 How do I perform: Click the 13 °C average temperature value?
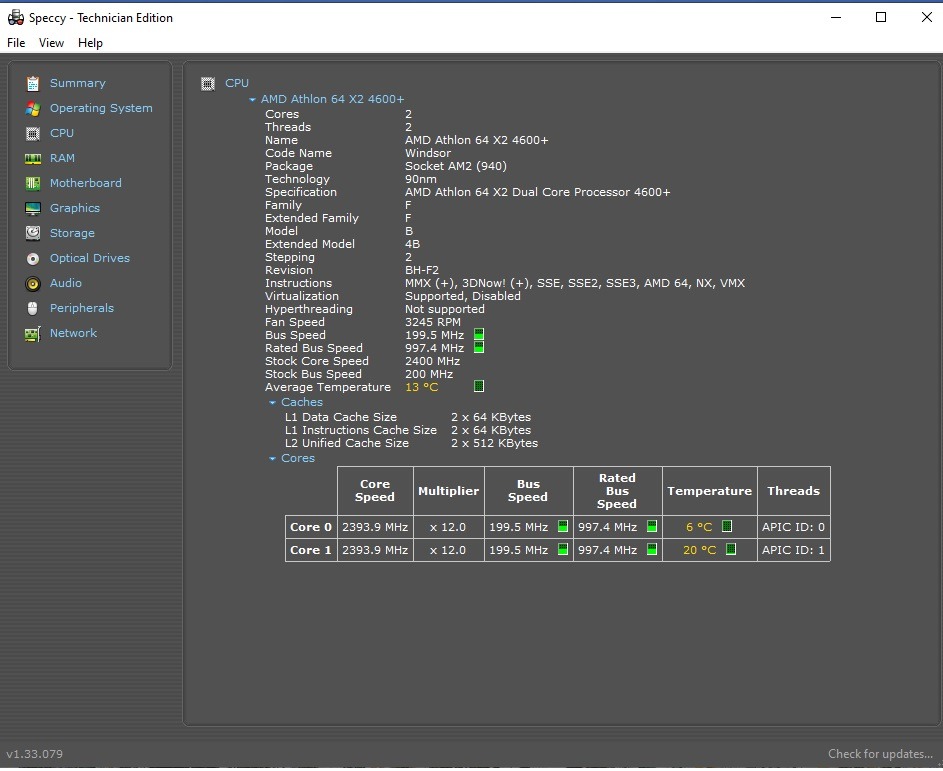pos(422,387)
